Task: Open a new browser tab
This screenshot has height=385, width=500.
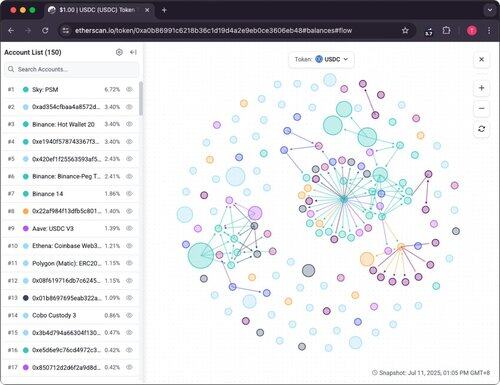Action: pyautogui.click(x=164, y=10)
